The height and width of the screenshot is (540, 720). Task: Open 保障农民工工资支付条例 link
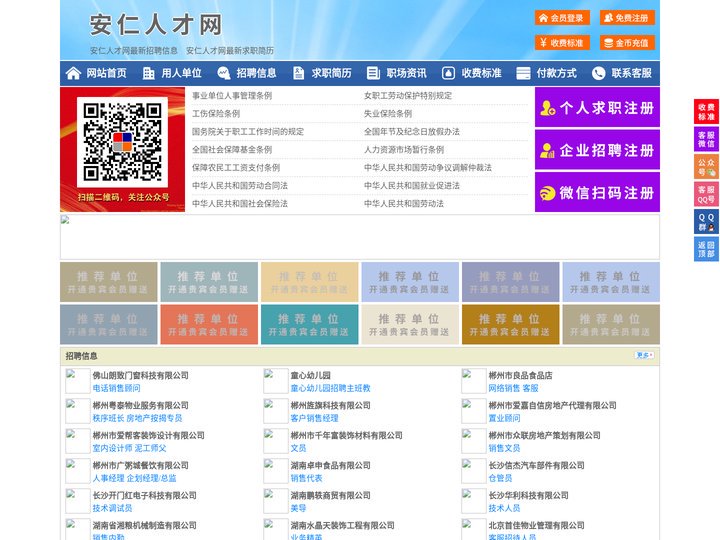coord(236,168)
